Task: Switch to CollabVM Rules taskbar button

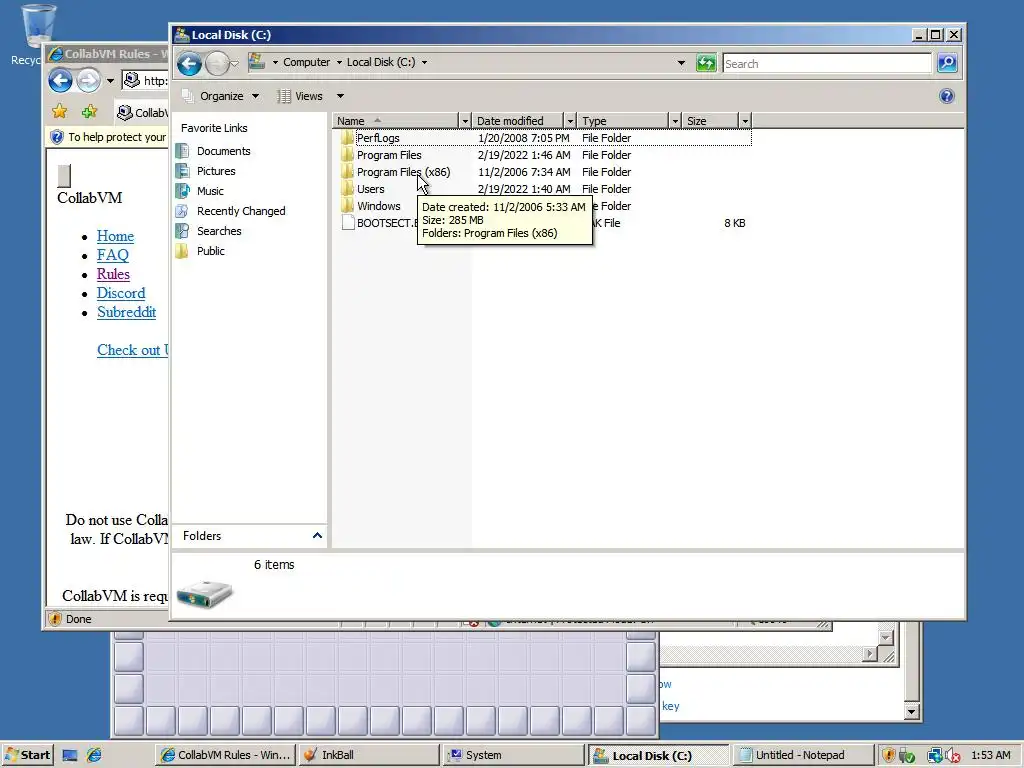Action: 226,755
